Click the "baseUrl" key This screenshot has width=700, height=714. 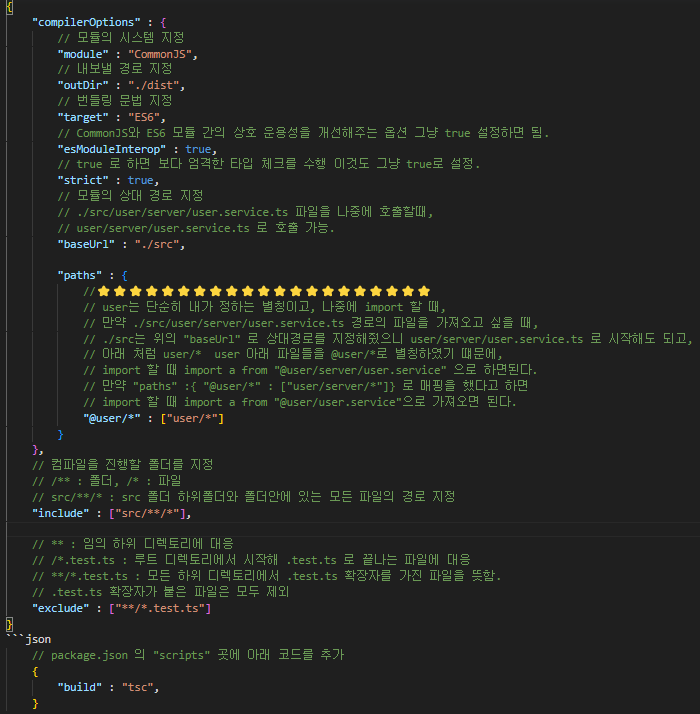tap(86, 244)
